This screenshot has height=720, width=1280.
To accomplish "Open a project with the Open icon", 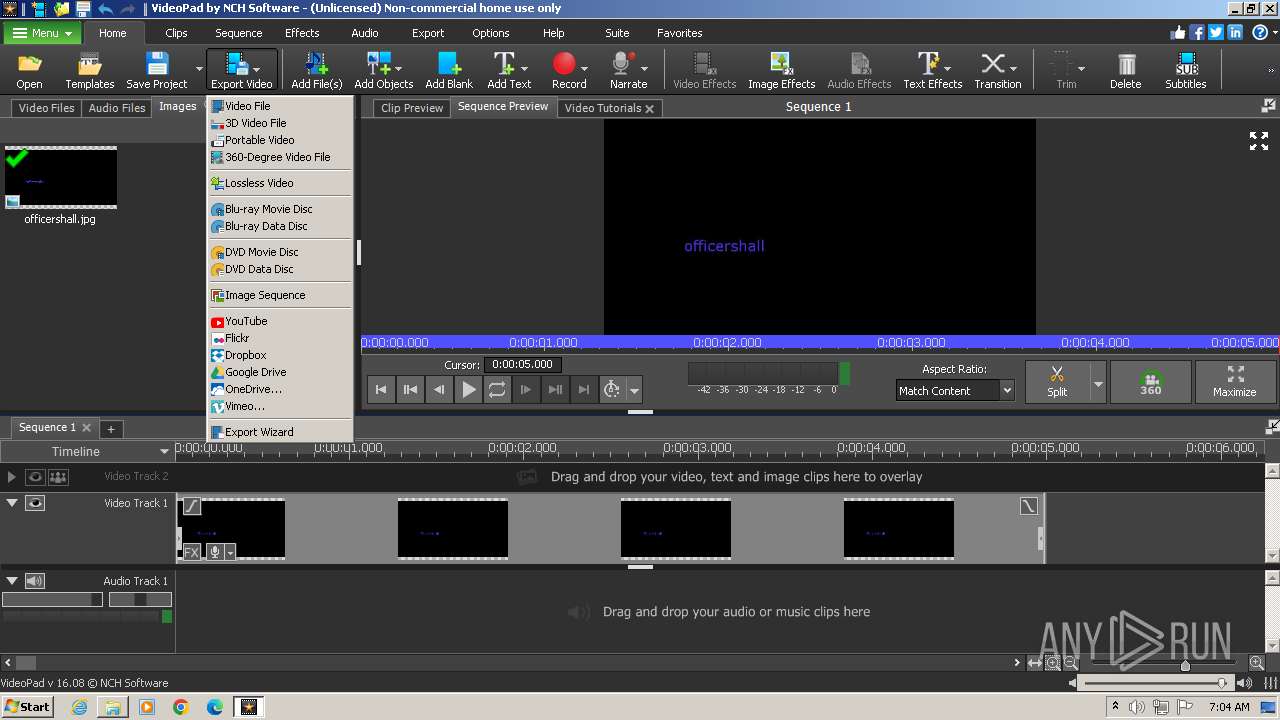I will coord(29,70).
